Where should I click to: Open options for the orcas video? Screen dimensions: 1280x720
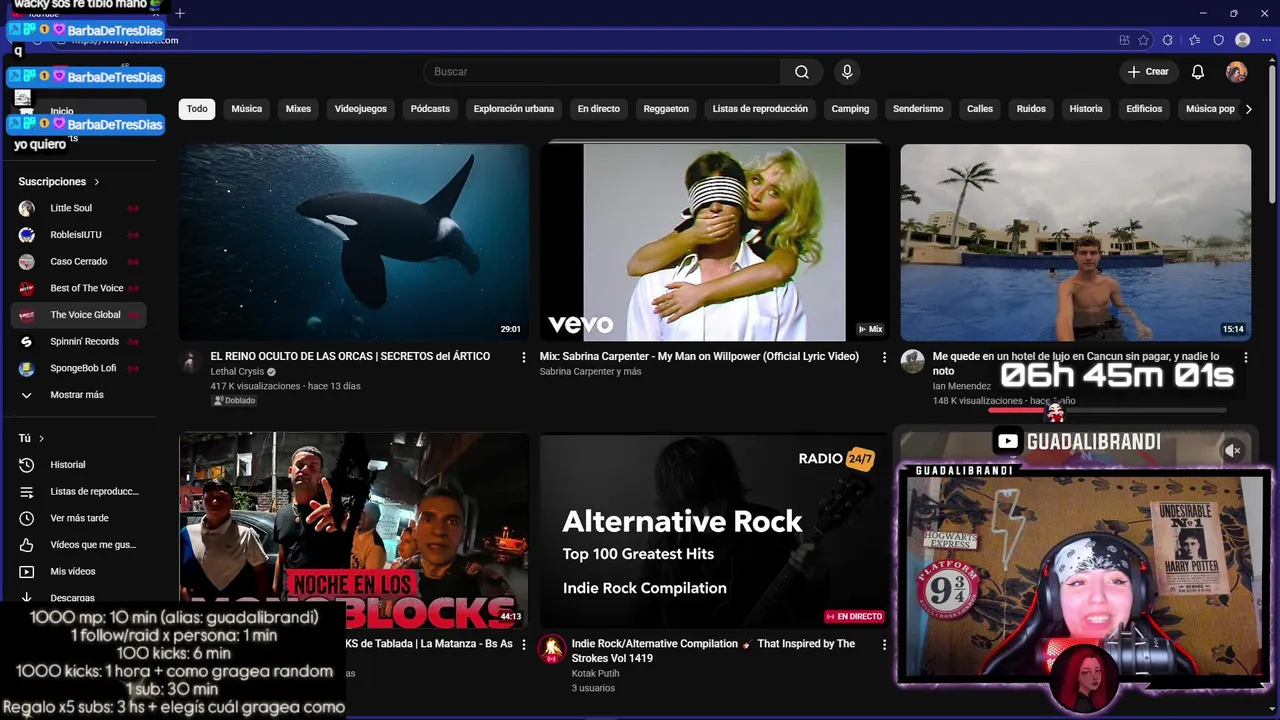pyautogui.click(x=523, y=357)
